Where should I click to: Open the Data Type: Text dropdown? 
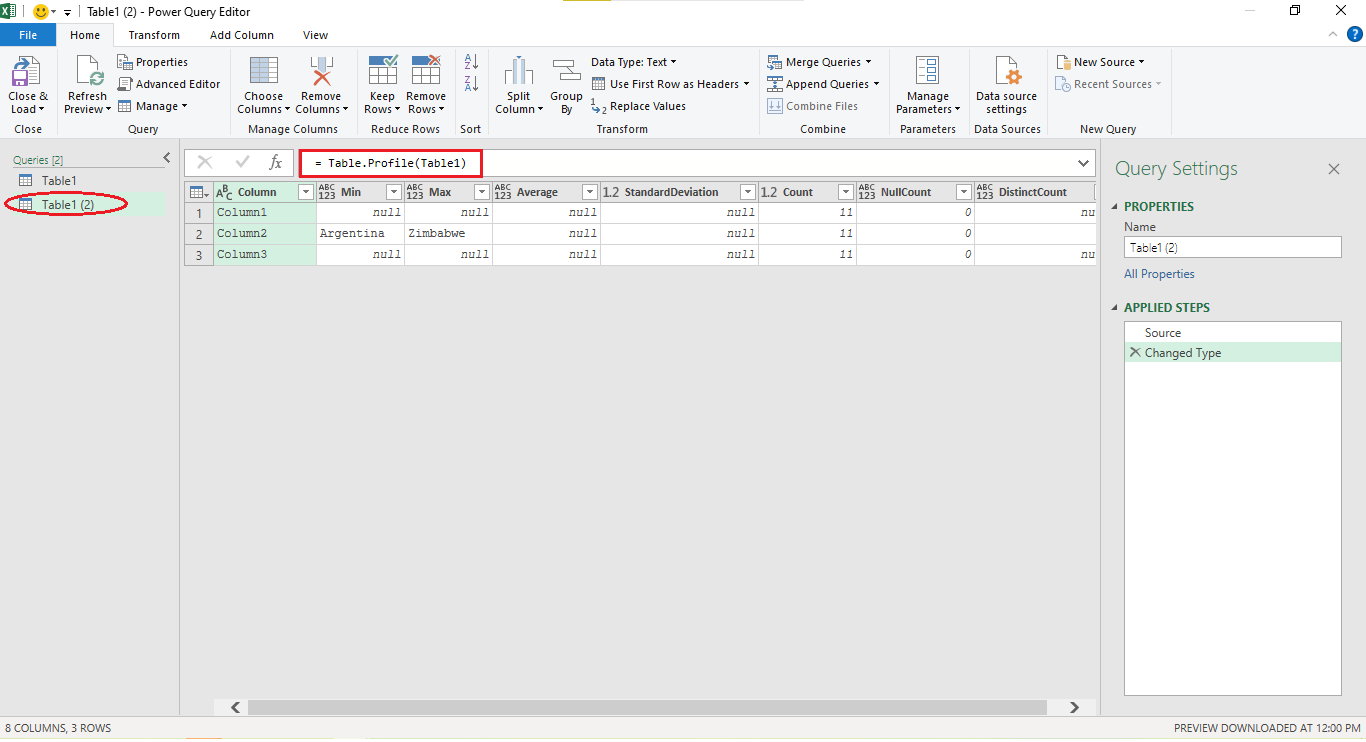pyautogui.click(x=634, y=62)
